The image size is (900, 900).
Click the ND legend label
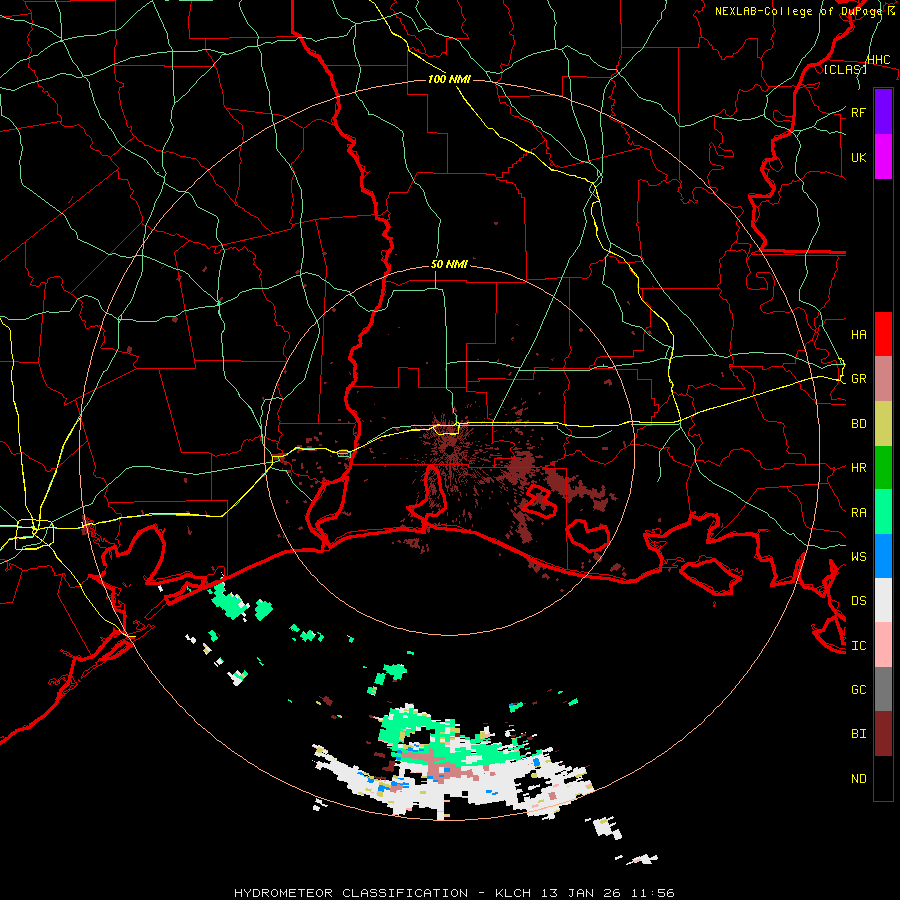858,779
